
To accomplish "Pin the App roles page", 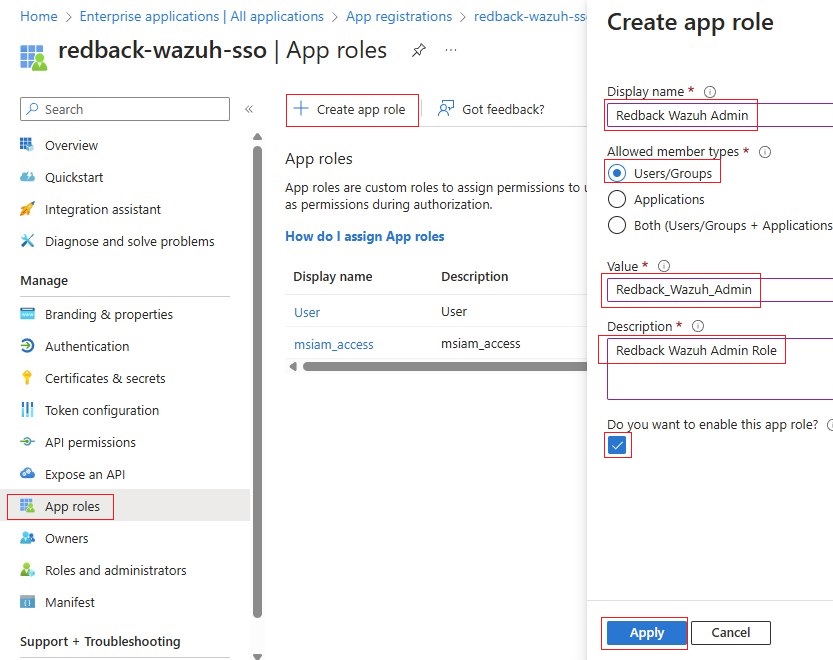I will (419, 50).
